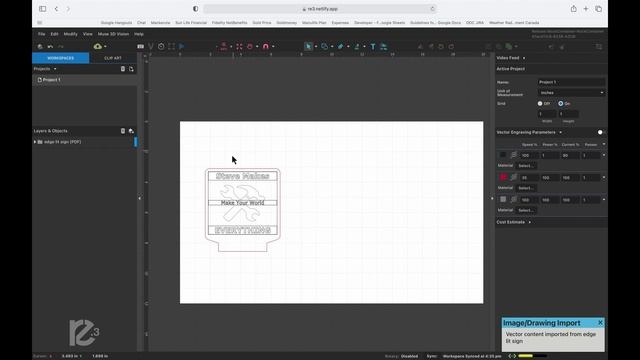
Task: Click the green layers icon in toolbar
Action: tap(509, 47)
